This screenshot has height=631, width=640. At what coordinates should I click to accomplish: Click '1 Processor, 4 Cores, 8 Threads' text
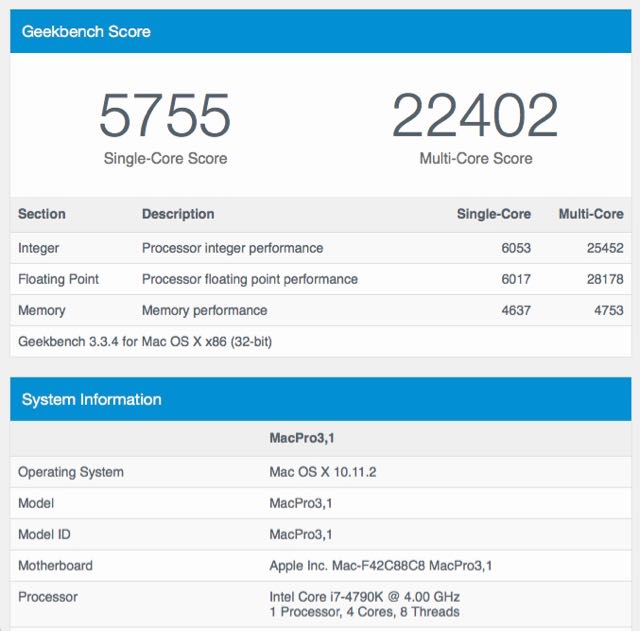tap(364, 612)
